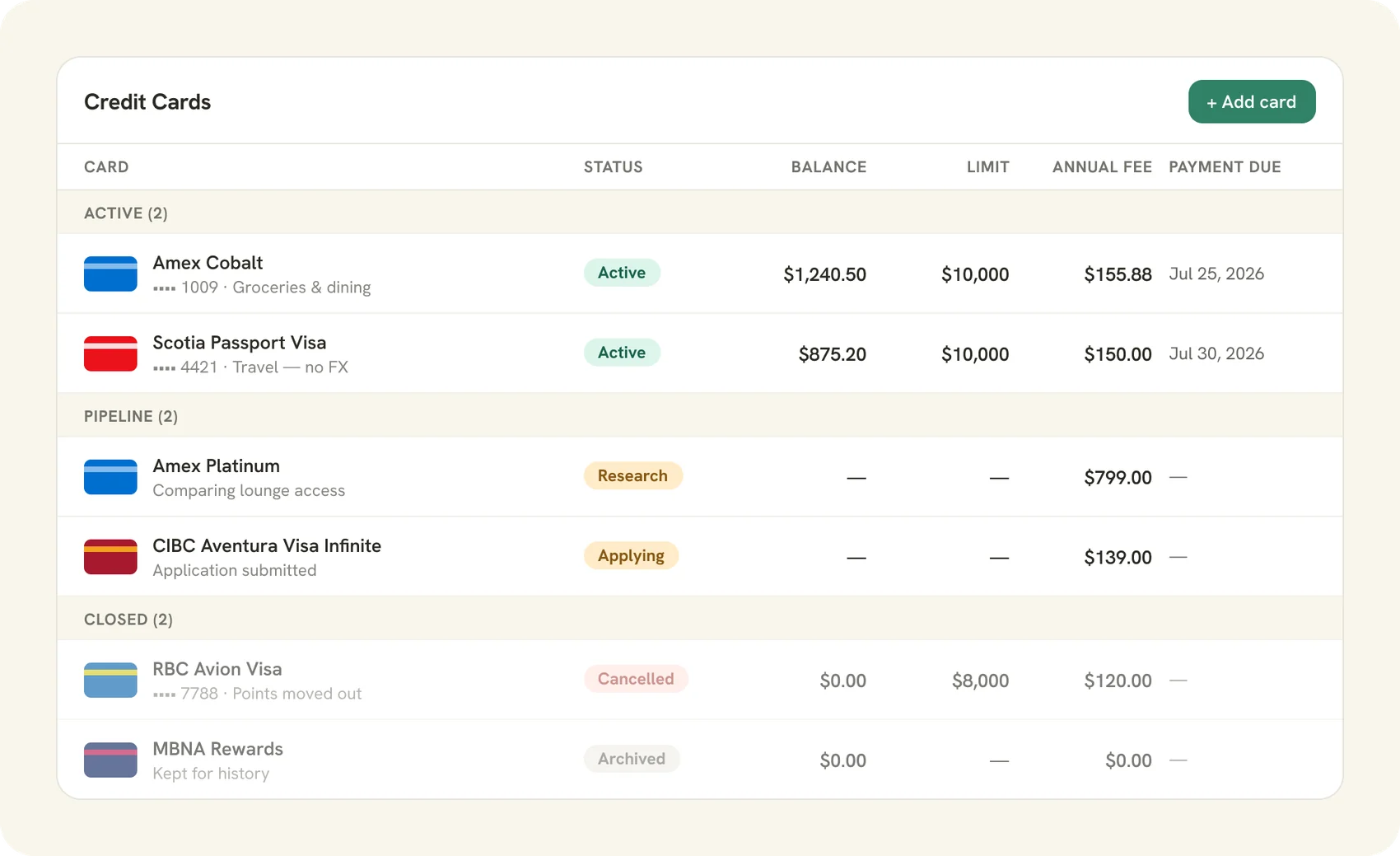Click the Research status badge
Image resolution: width=1400 pixels, height=856 pixels.
[x=632, y=475]
